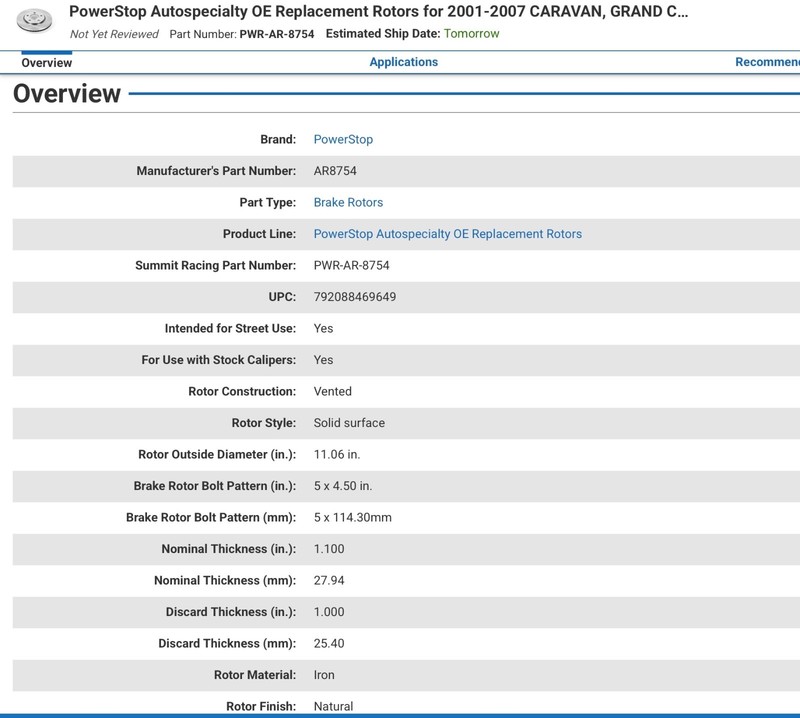
Task: Select Summit Racing part number value PWR-AR-8754
Action: click(x=351, y=265)
